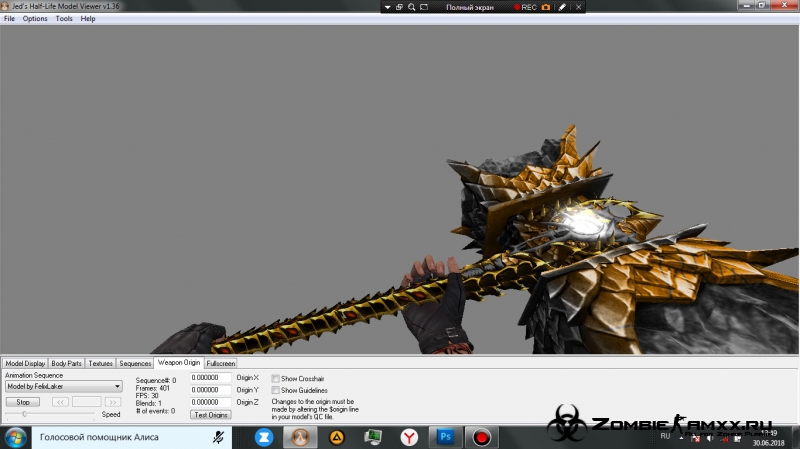Viewport: 800px width, 449px height.
Task: Open the green monitor taskbar icon
Action: (373, 437)
